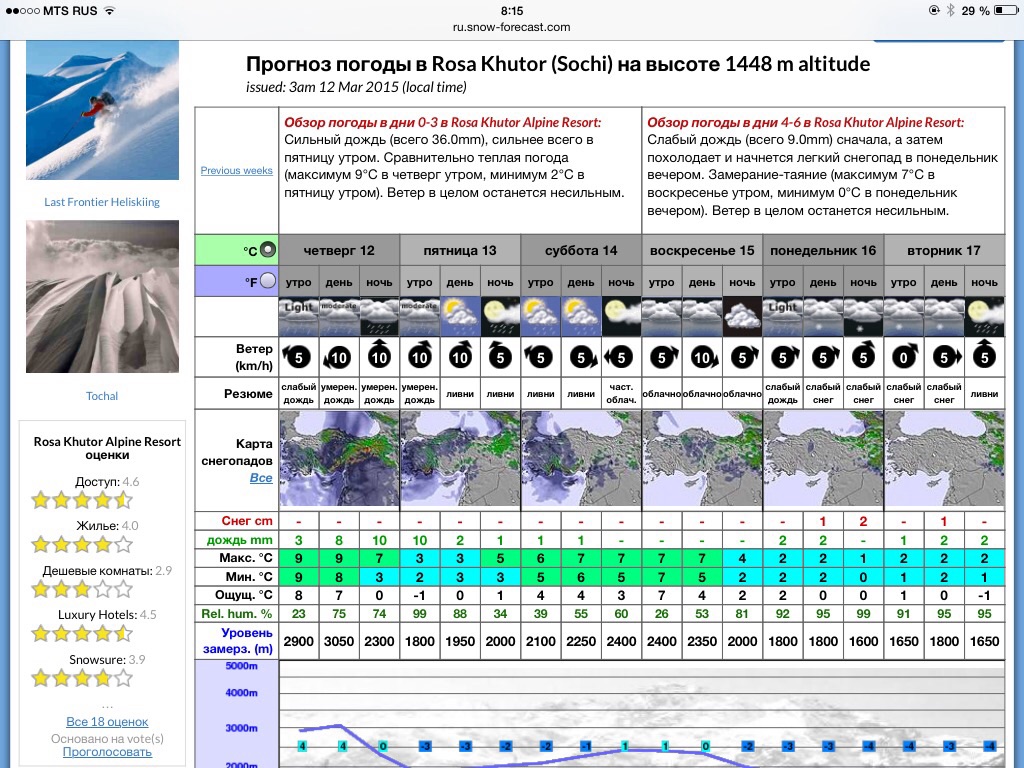The height and width of the screenshot is (768, 1024).
Task: Select the пятница 13 day header
Action: pos(460,250)
